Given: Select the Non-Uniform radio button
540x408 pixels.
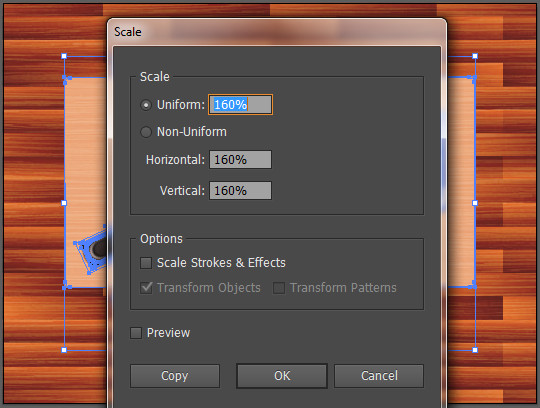Looking at the screenshot, I should click(146, 132).
